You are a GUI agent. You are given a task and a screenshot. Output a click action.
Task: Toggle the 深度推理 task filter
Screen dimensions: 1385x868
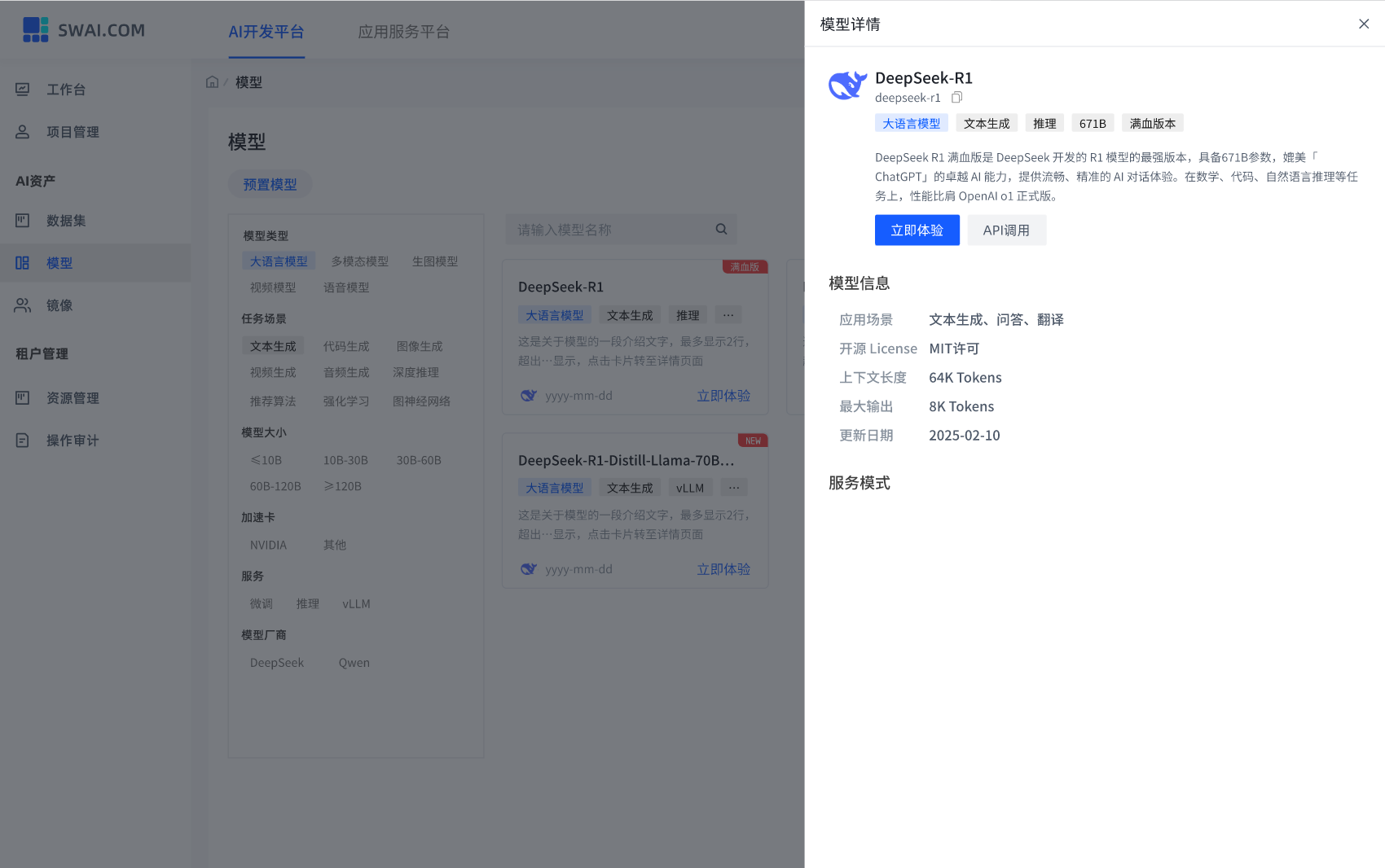click(415, 372)
